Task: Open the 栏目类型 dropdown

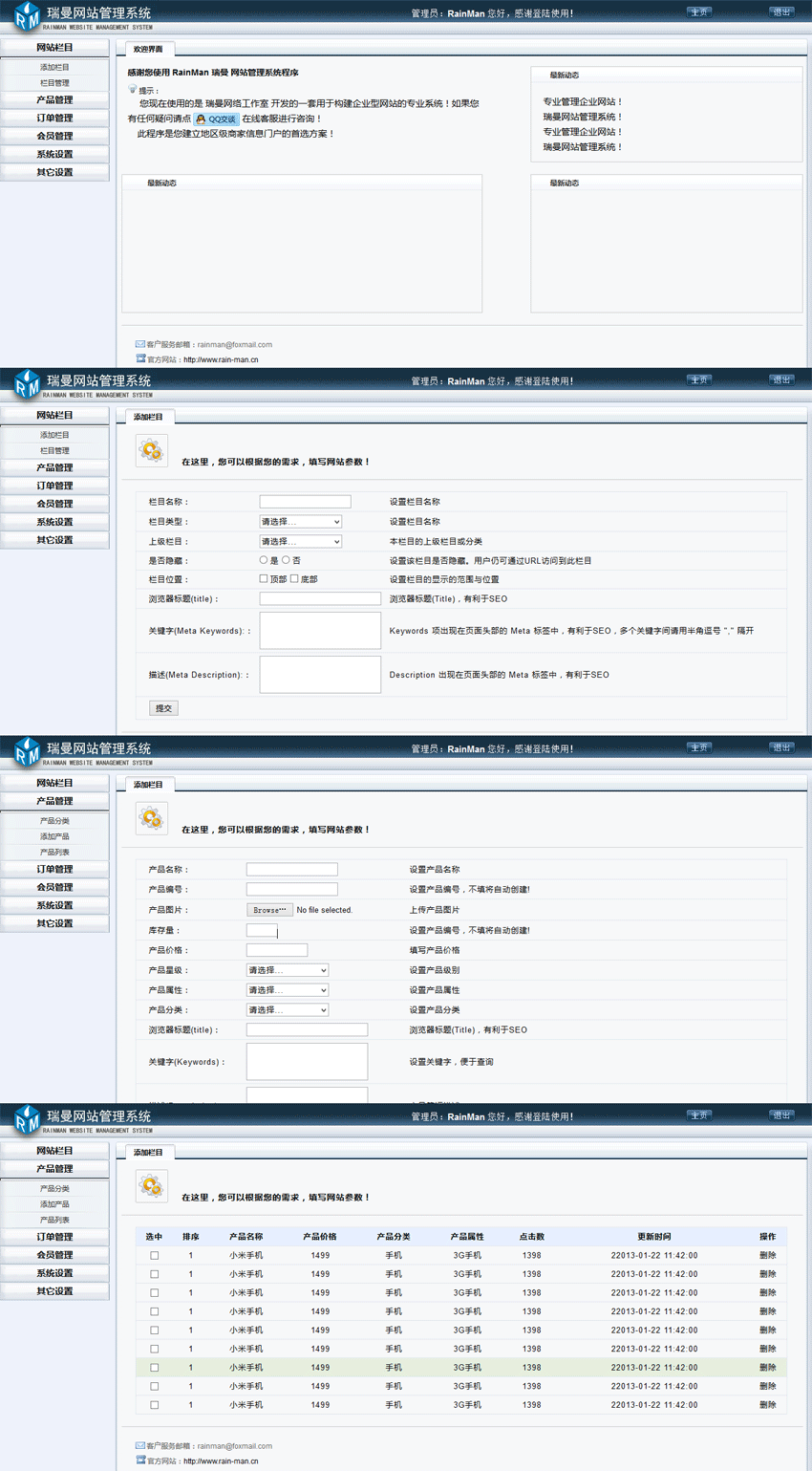Action: (300, 522)
